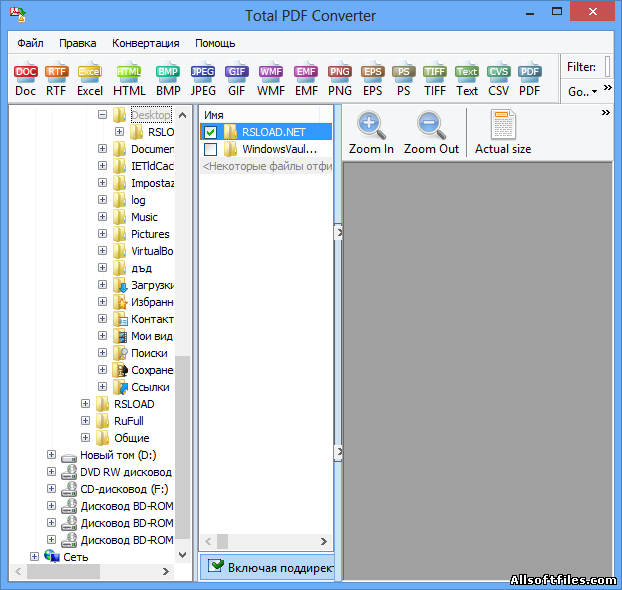The image size is (622, 590).
Task: Convert to PNG format
Action: pyautogui.click(x=340, y=81)
